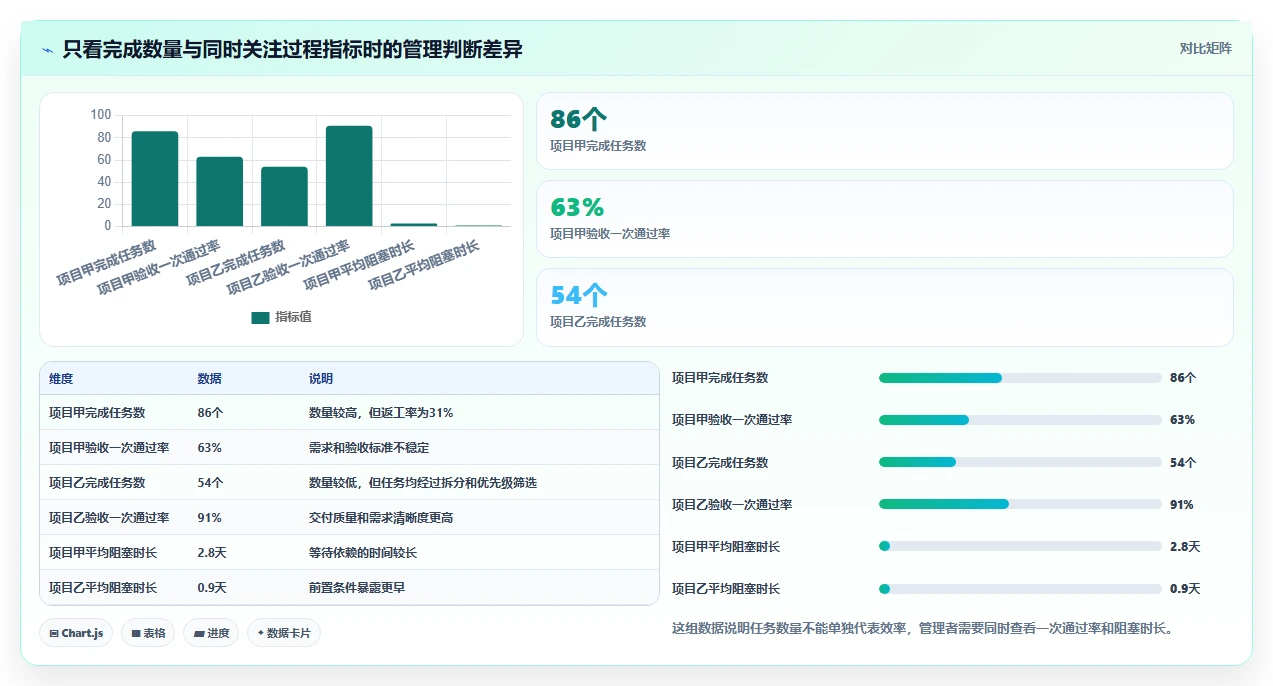Open the 86个 项目甲完成任务数 card
The image size is (1273, 686).
[x=885, y=131]
